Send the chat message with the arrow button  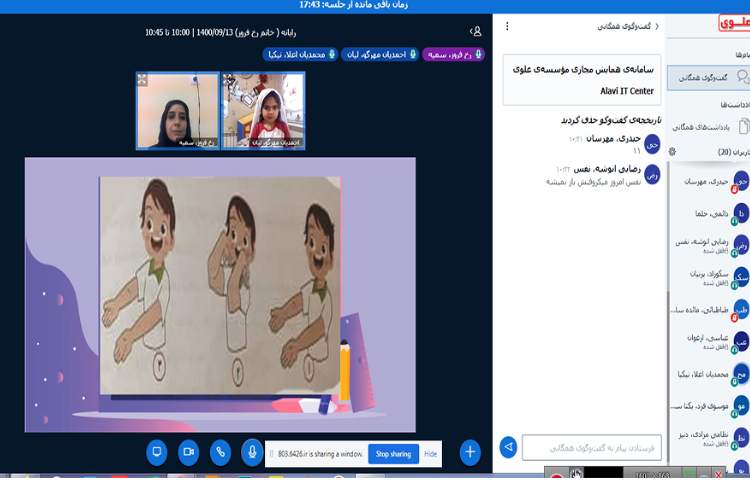click(x=508, y=447)
